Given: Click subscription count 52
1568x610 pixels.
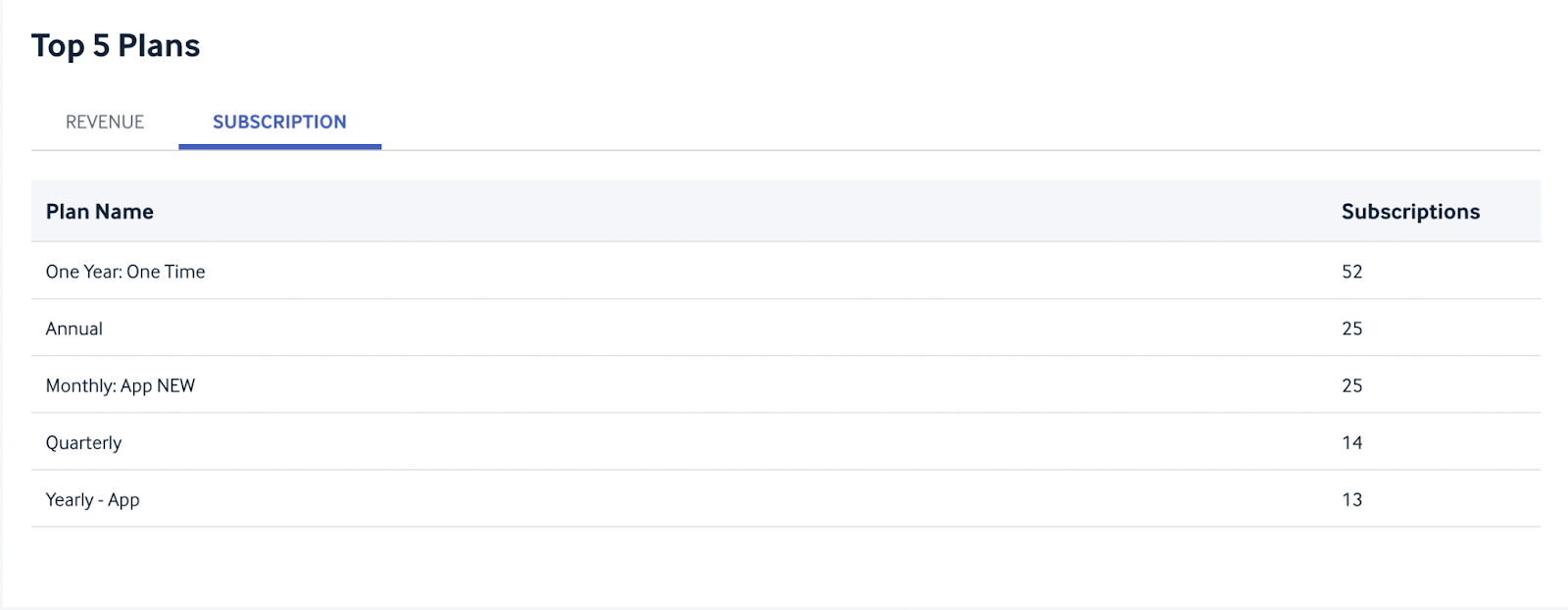Looking at the screenshot, I should tap(1351, 272).
